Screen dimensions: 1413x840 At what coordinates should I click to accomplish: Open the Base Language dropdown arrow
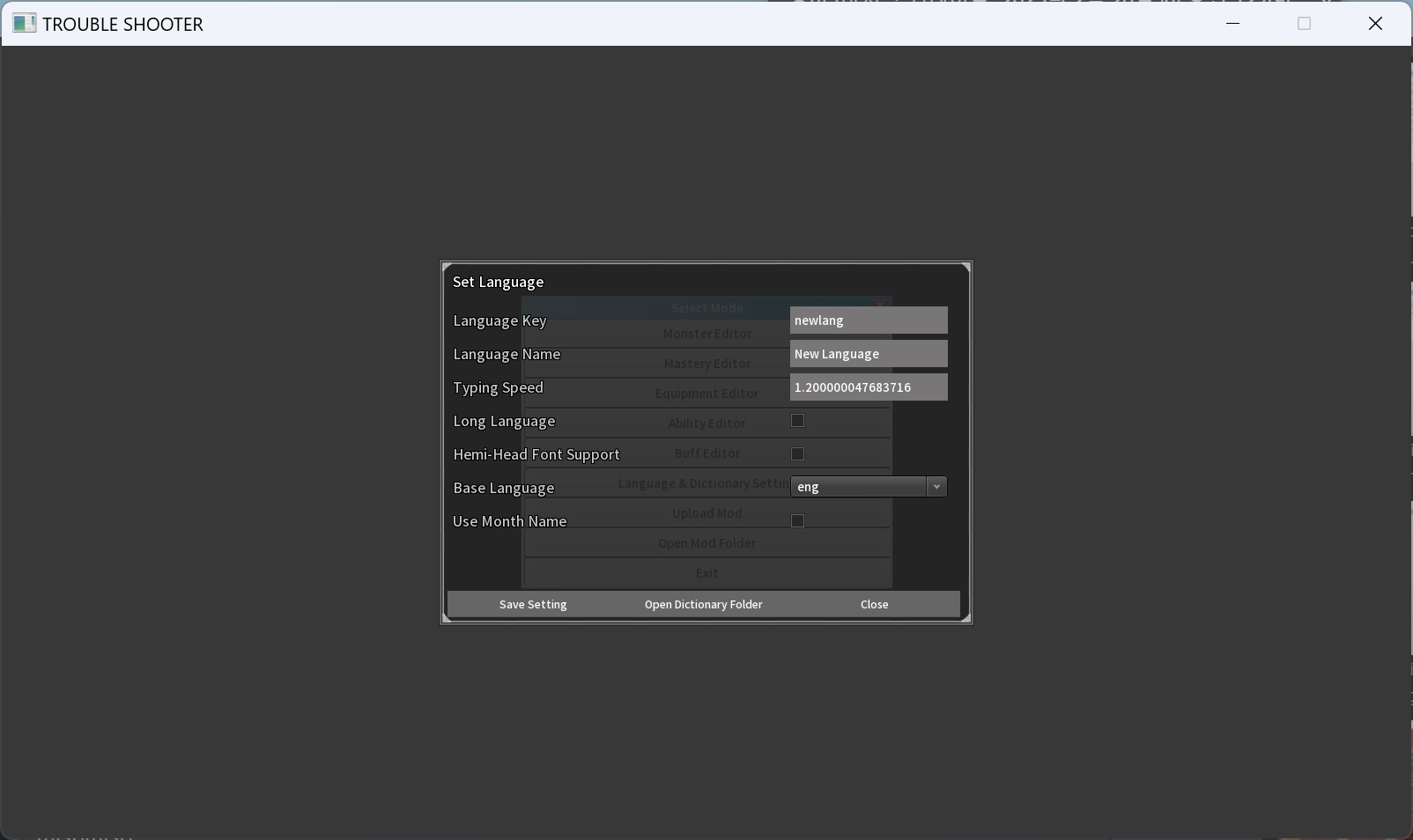tap(936, 487)
